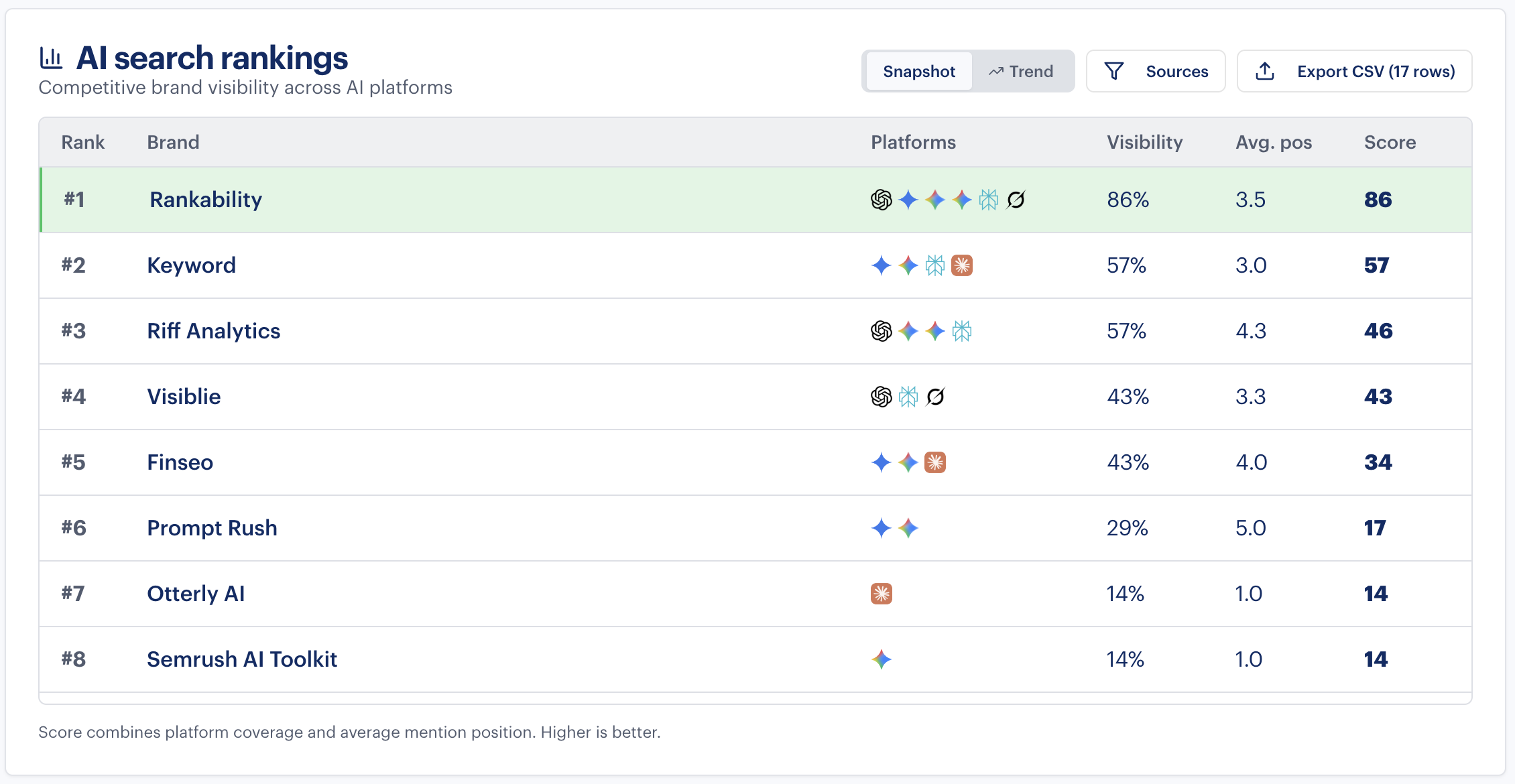Click the blue Gemini star in the Keyword row

pyautogui.click(x=882, y=265)
